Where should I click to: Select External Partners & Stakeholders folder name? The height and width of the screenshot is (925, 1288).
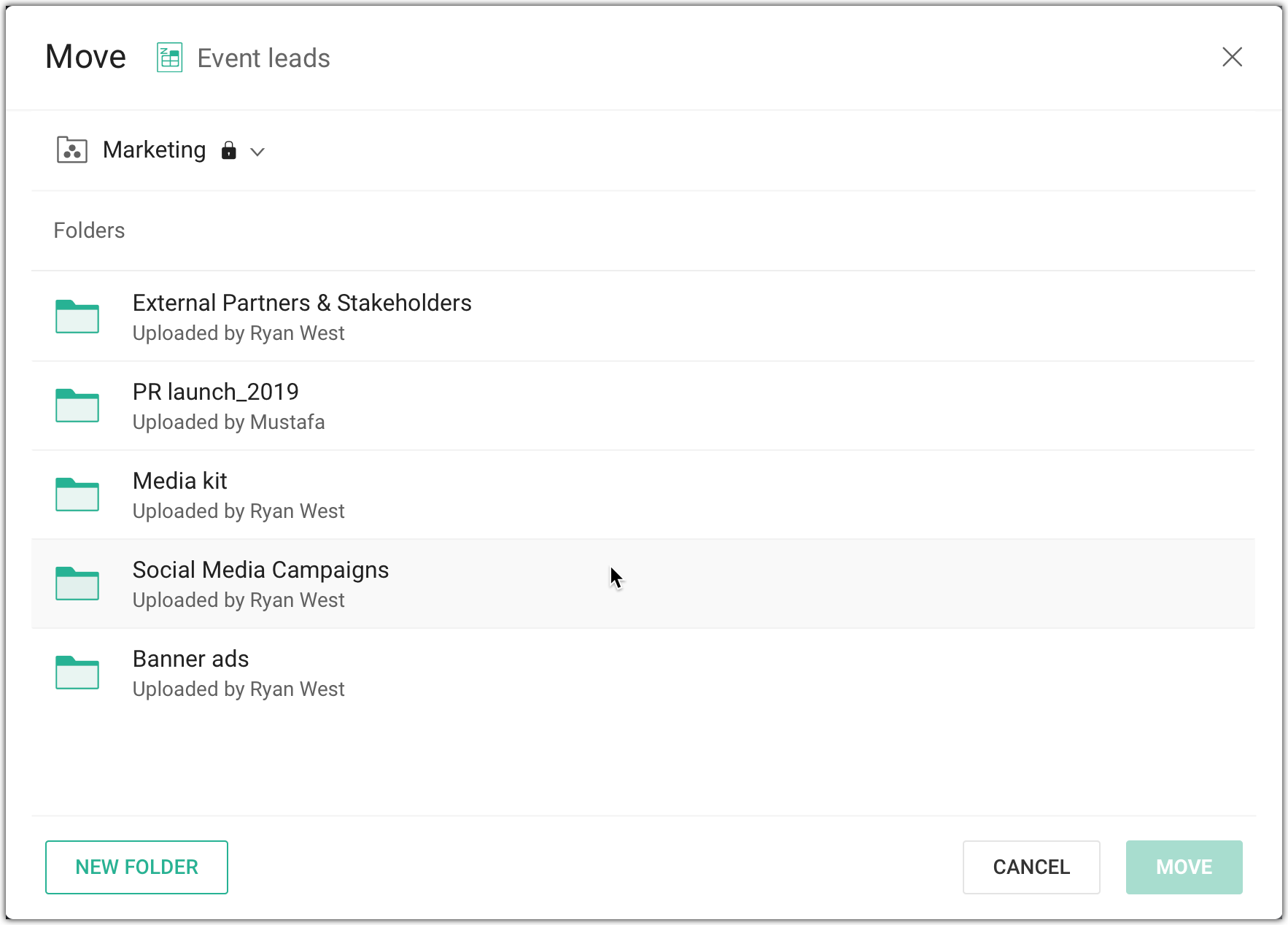click(302, 303)
